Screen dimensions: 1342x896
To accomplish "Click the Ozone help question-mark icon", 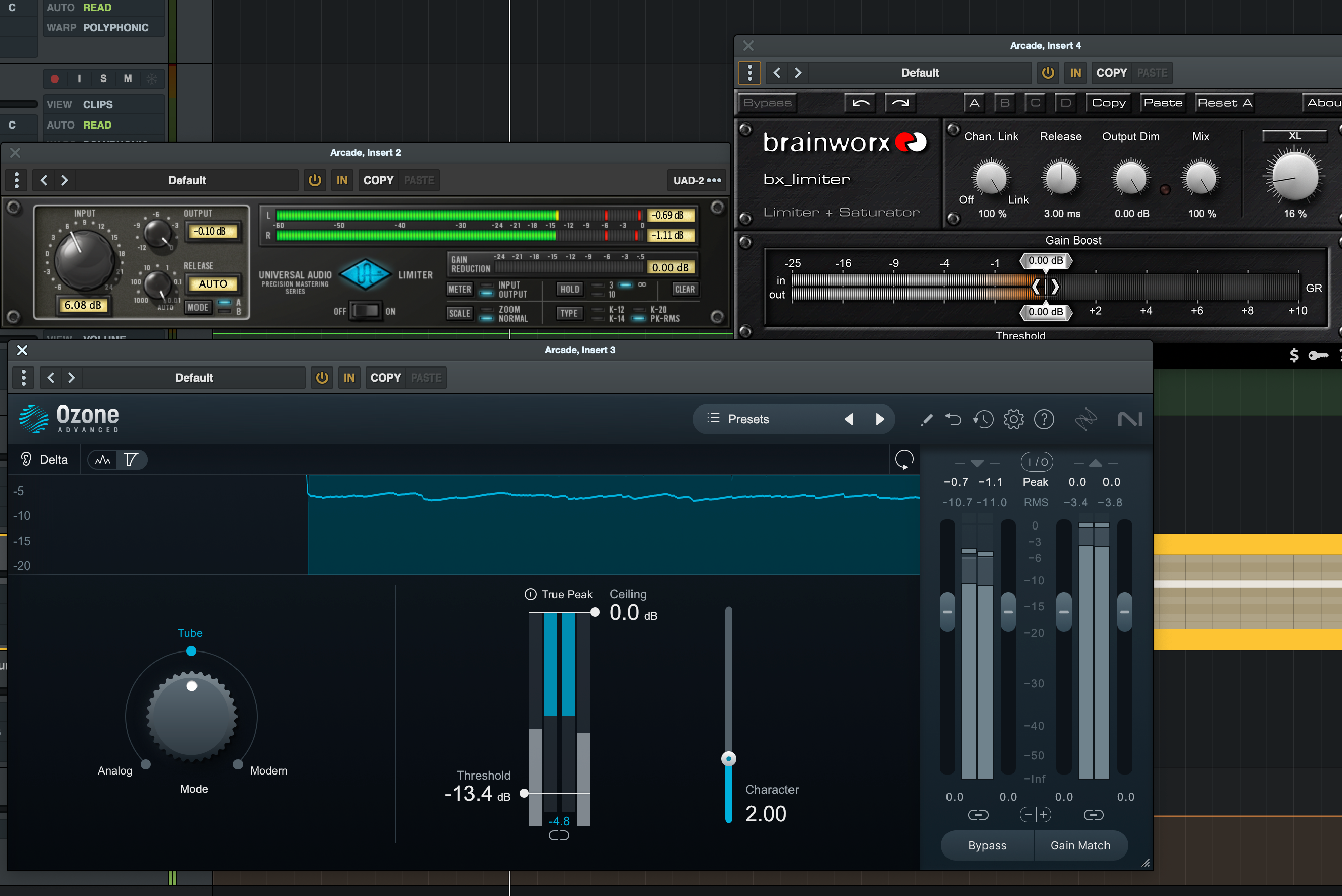I will 1044,419.
